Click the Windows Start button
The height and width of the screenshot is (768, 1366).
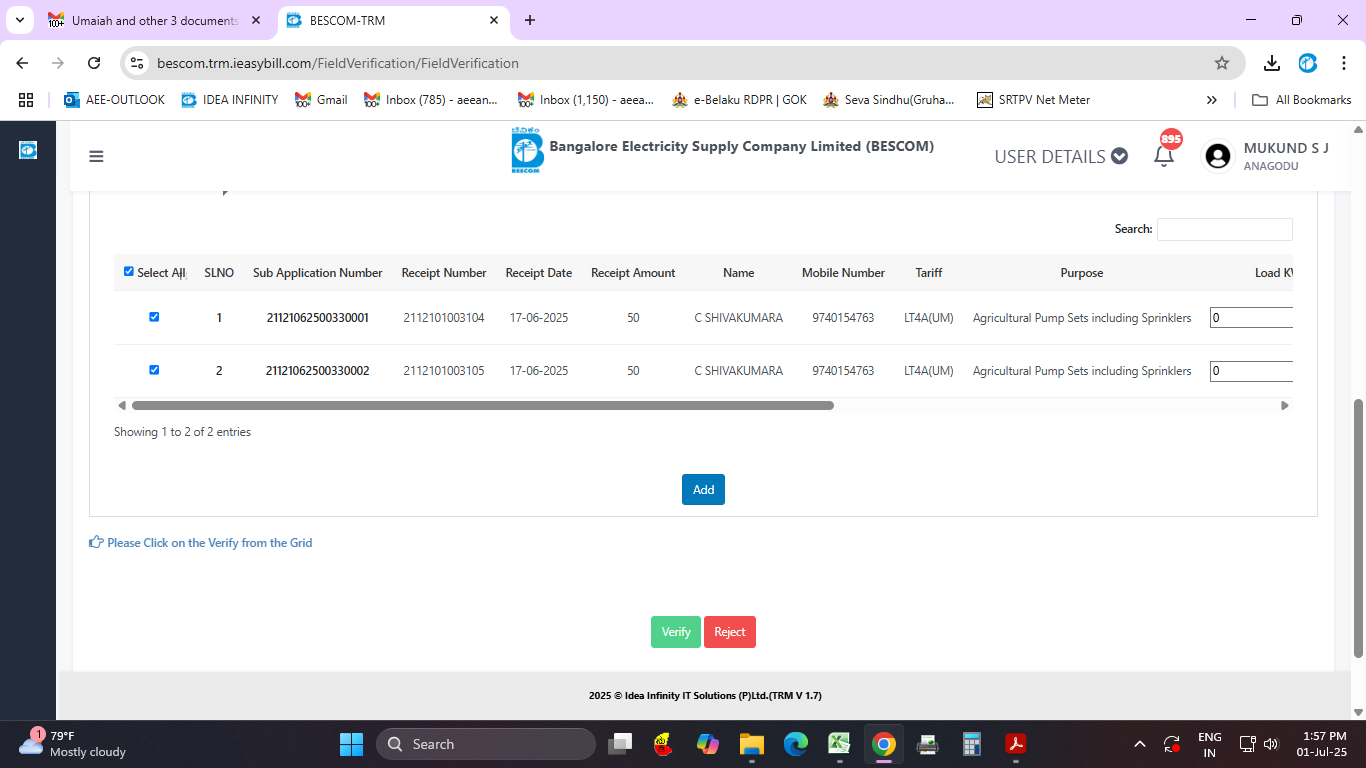[x=351, y=744]
